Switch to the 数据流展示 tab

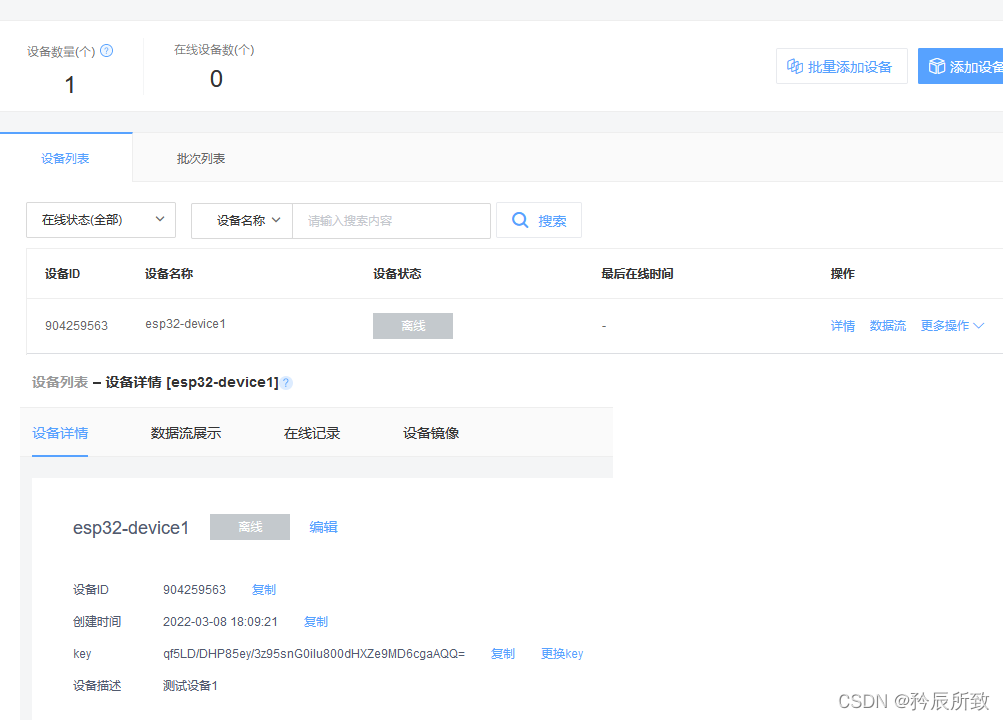[186, 433]
